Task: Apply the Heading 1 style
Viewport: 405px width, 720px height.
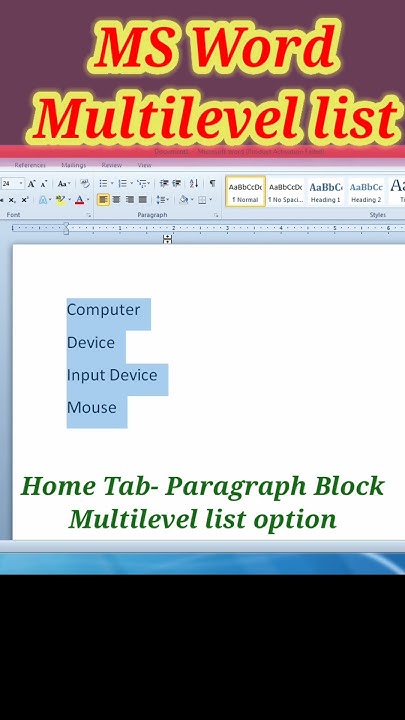Action: coord(326,191)
